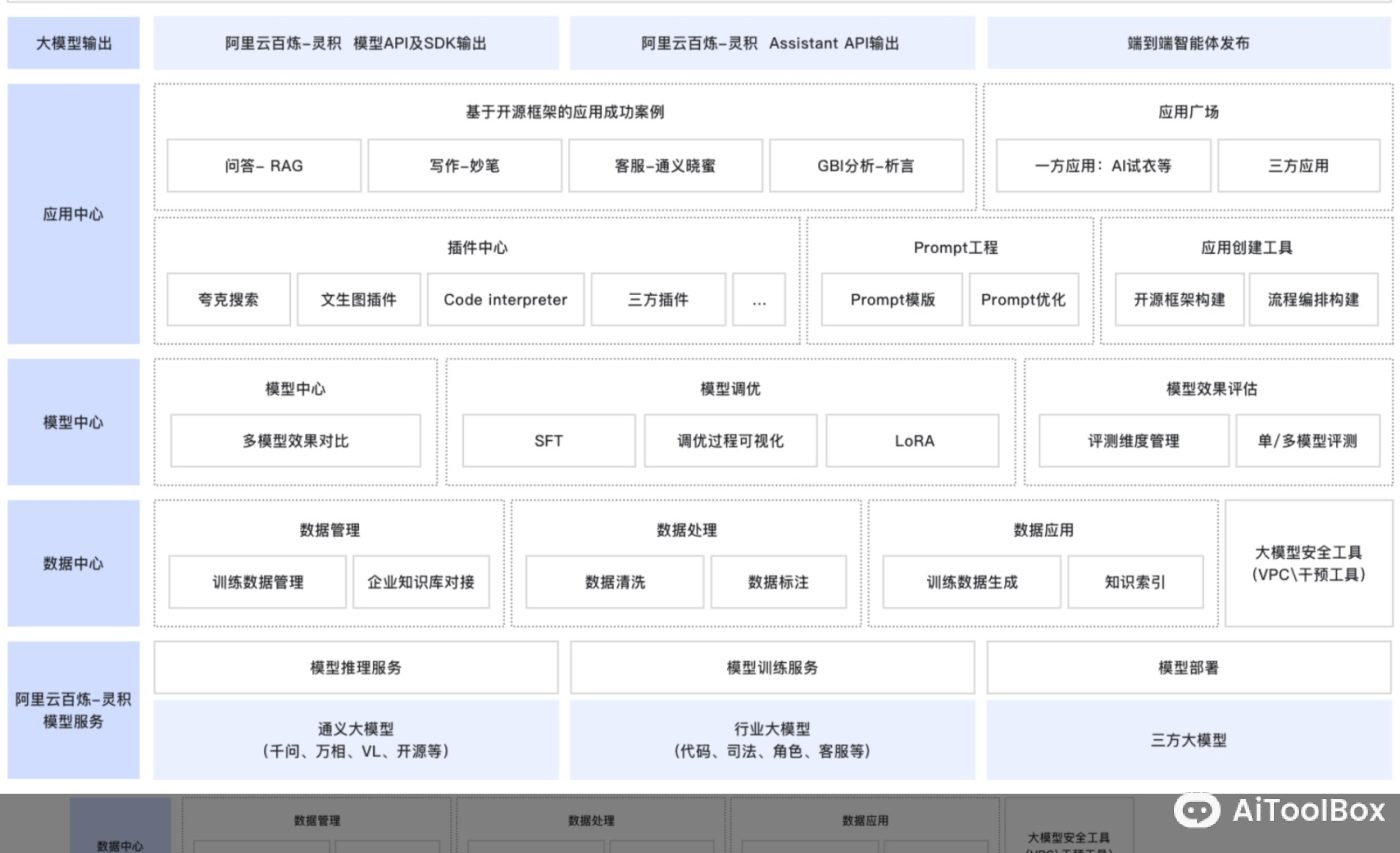The height and width of the screenshot is (853, 1400).
Task: Select the 通义大模型 (千问、万相、VL、开源等) box
Action: pyautogui.click(x=356, y=740)
